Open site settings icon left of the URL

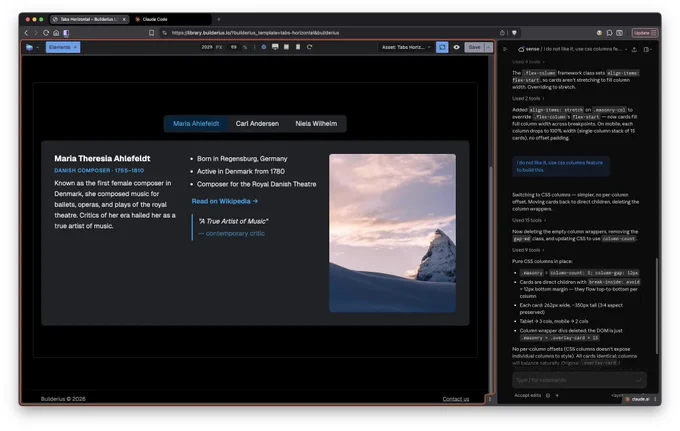[x=164, y=33]
